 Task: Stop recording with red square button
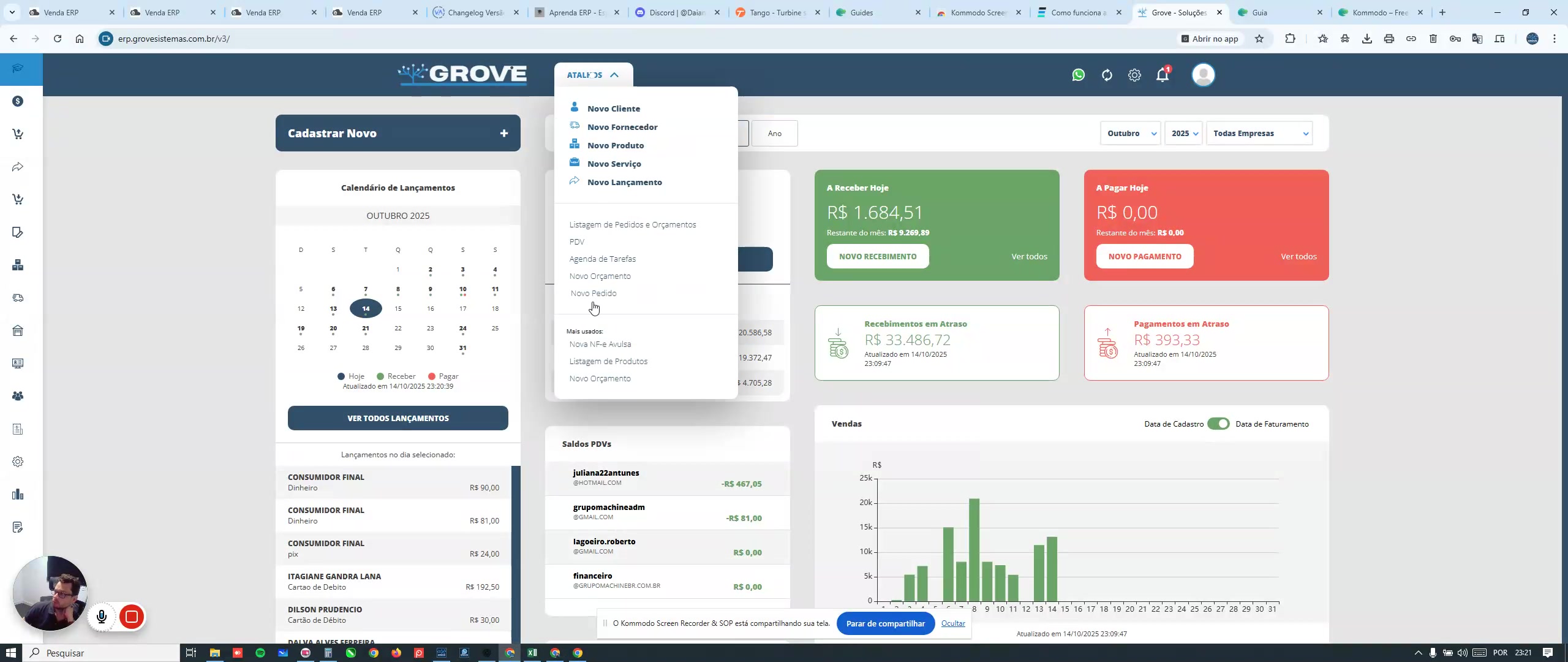pos(131,617)
